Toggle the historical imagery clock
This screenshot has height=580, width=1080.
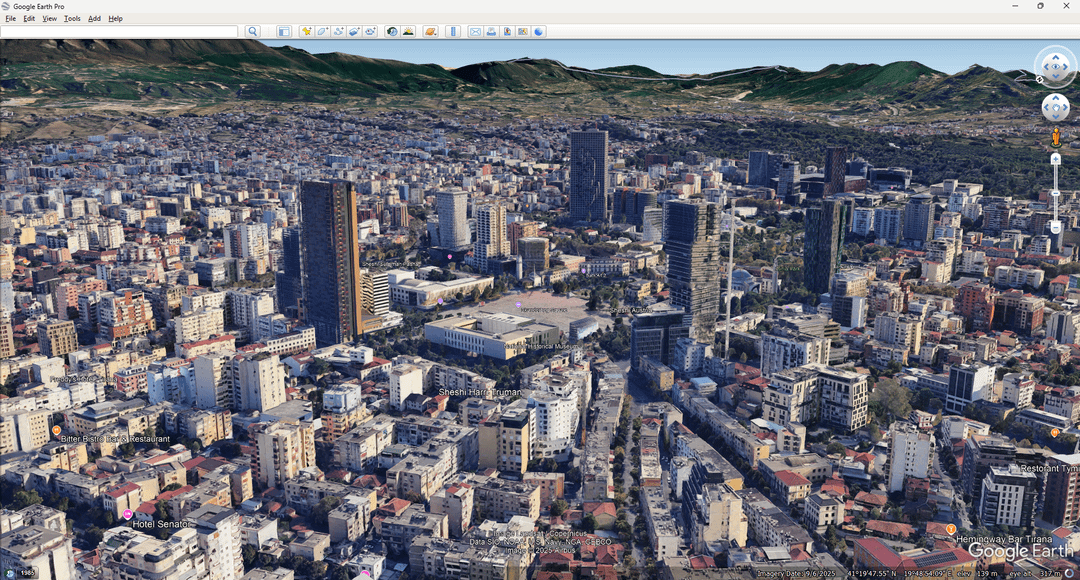[x=392, y=32]
